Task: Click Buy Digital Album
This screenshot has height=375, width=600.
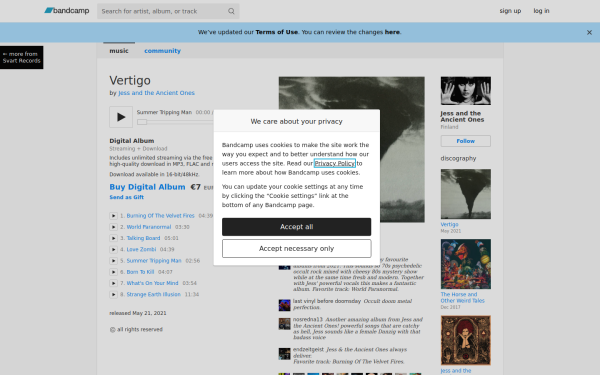Action: (x=147, y=187)
